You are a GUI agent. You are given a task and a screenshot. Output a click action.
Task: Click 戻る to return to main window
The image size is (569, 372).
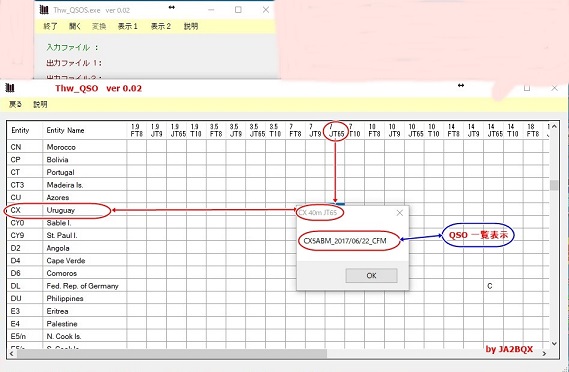15,105
